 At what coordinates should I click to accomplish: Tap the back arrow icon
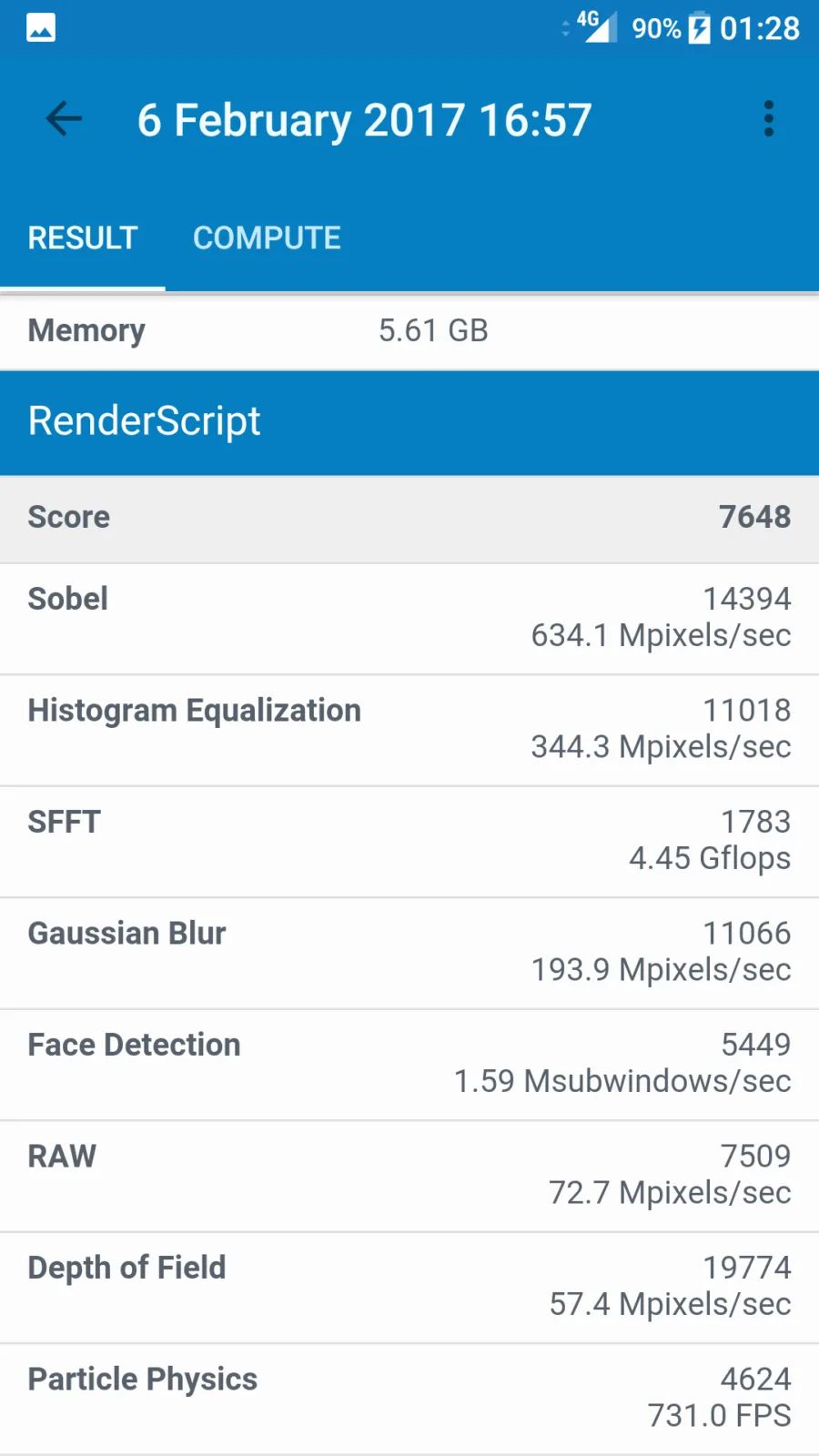64,118
